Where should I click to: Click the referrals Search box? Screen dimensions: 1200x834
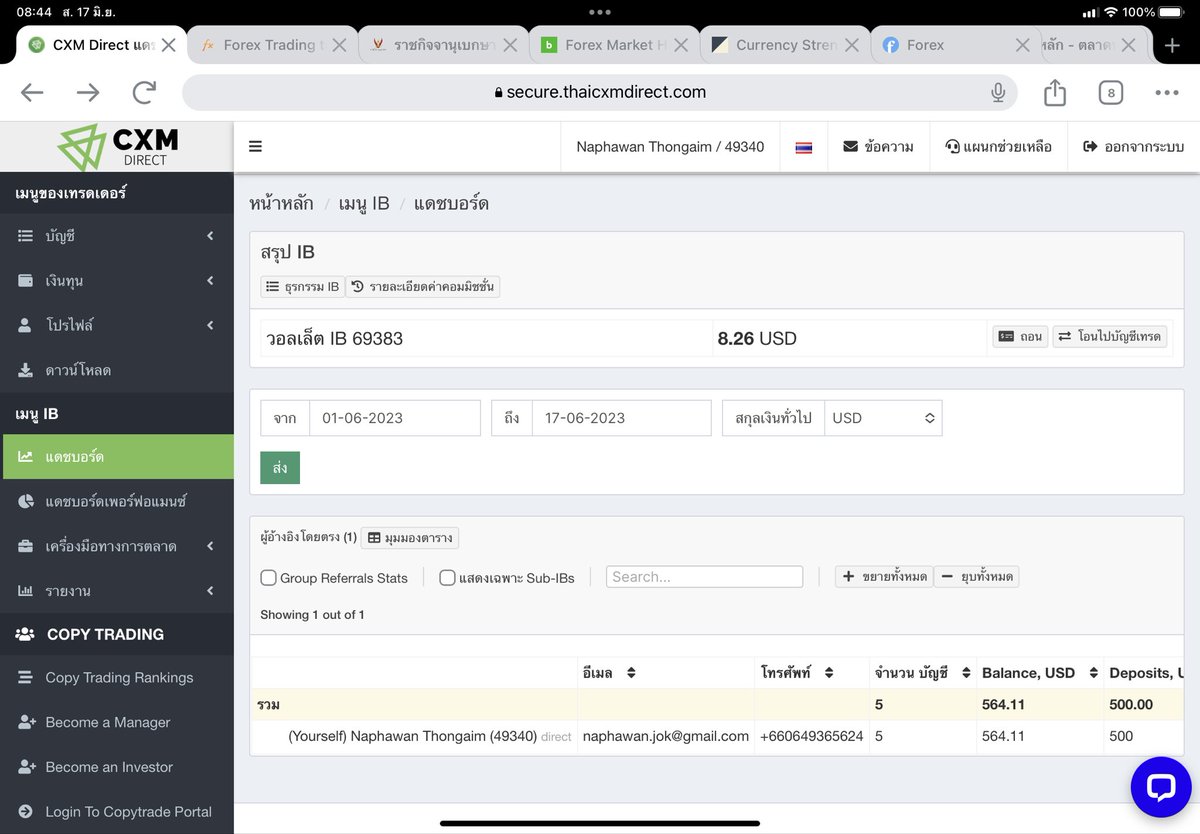click(704, 577)
